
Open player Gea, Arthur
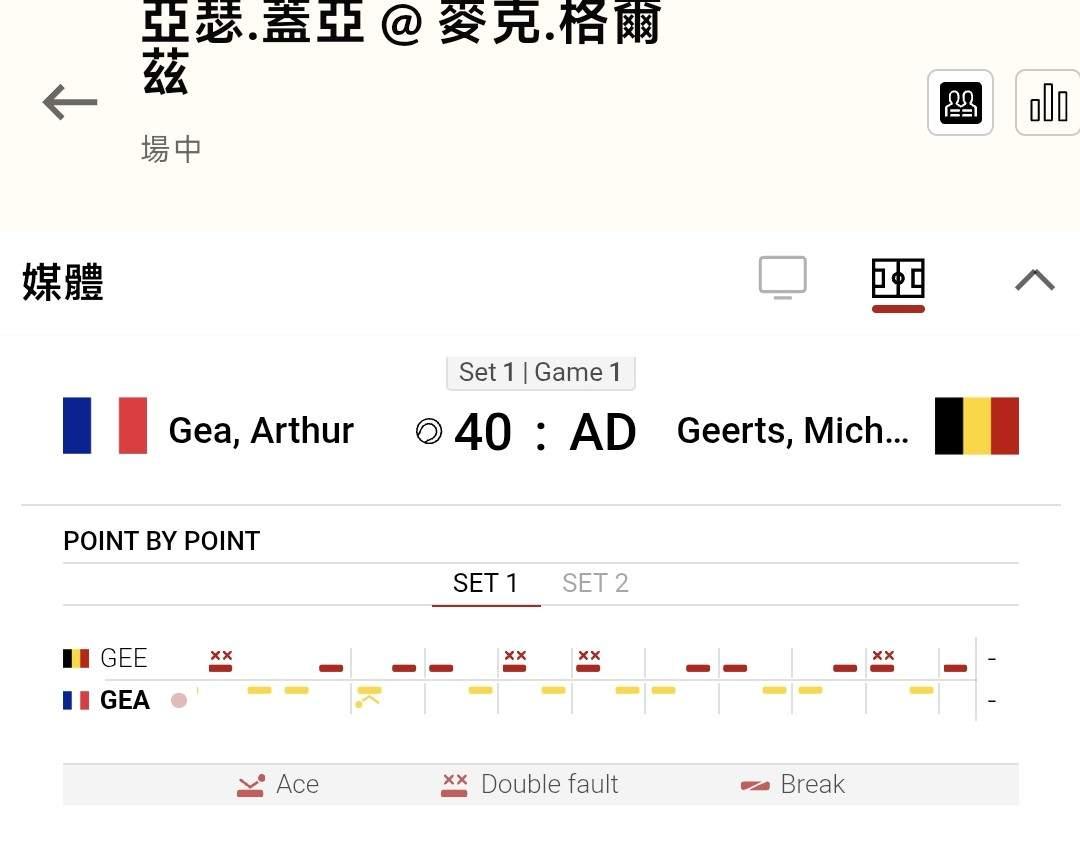point(261,431)
